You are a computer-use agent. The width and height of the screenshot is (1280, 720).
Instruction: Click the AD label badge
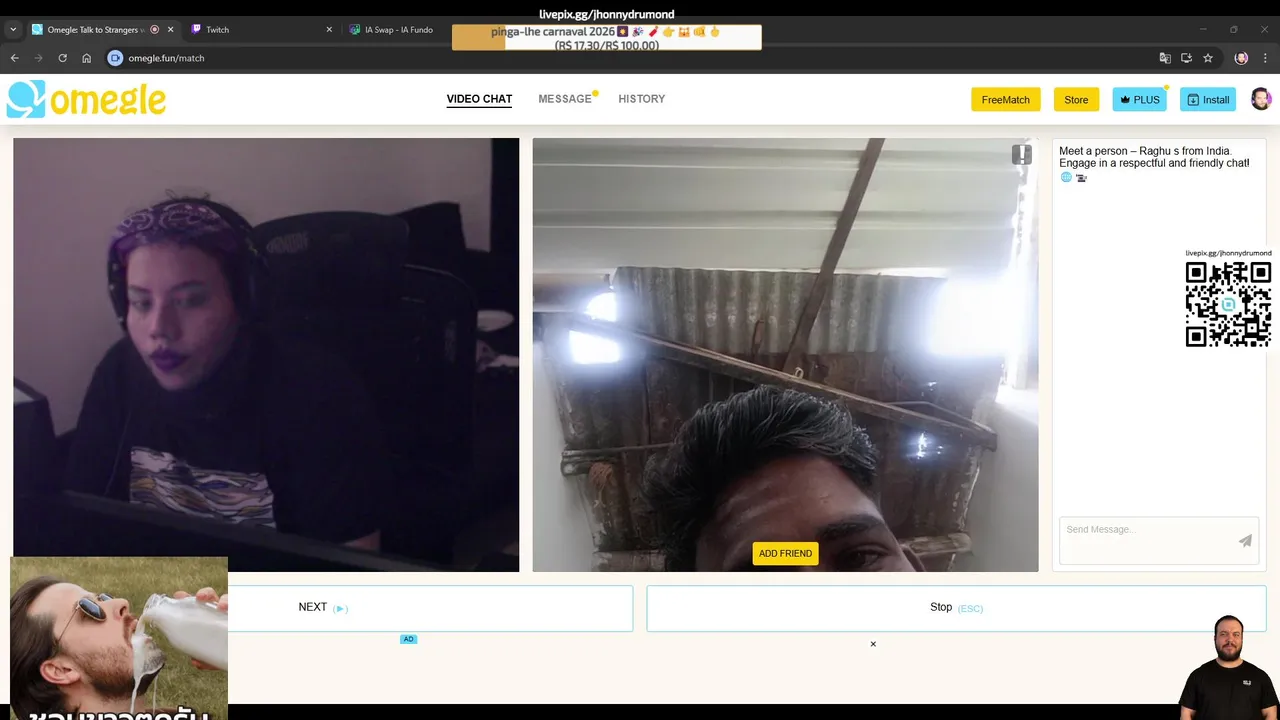coord(408,639)
